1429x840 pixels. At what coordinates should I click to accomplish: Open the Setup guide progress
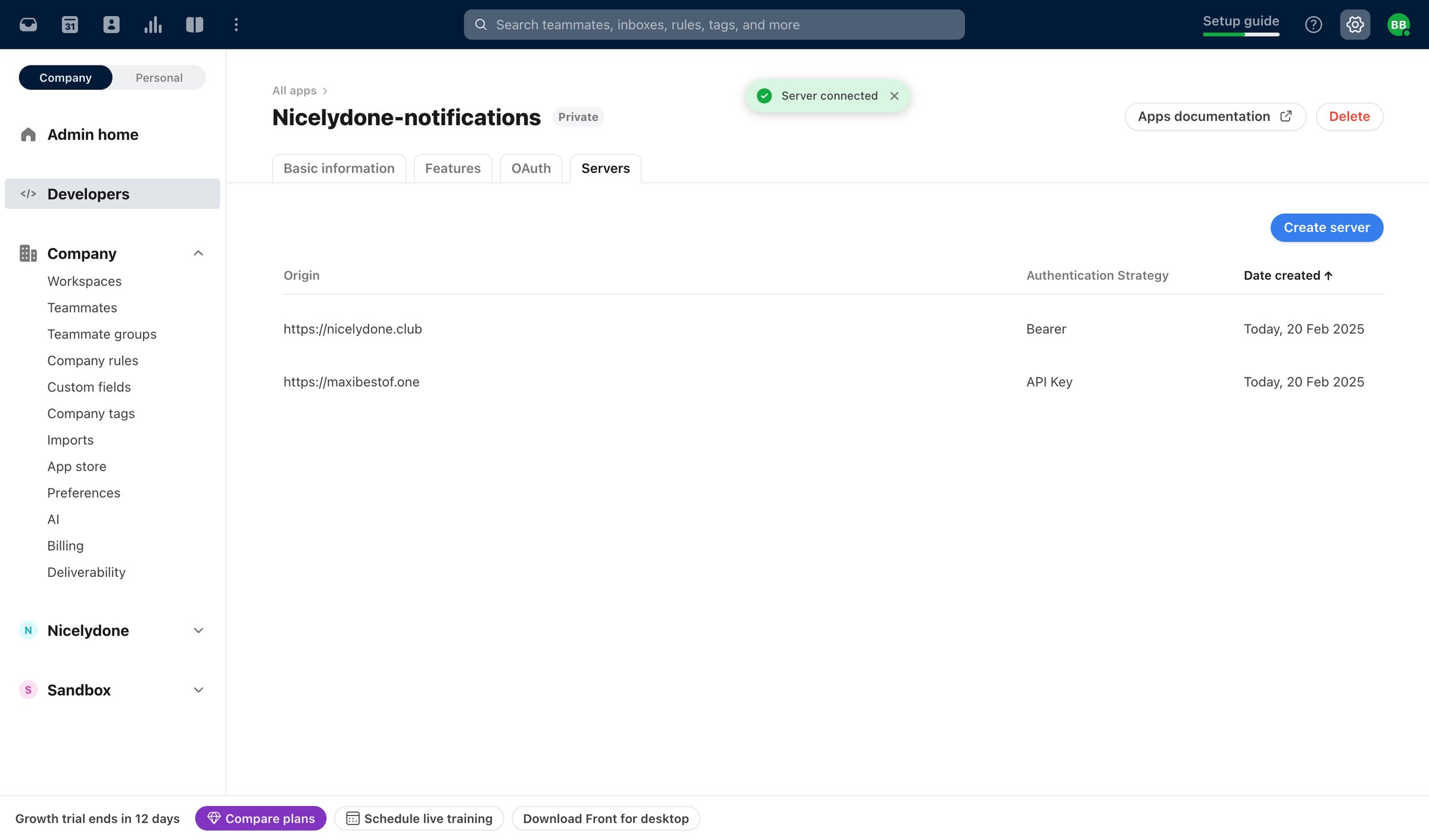[1241, 24]
